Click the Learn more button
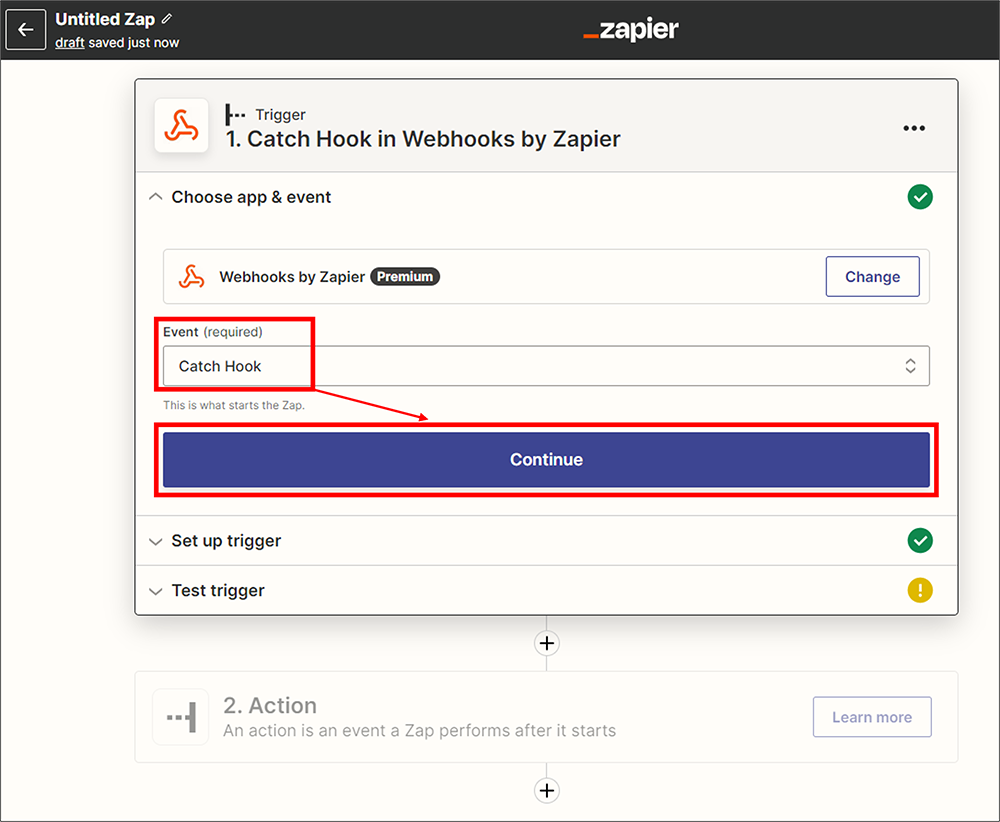This screenshot has height=822, width=1000. [872, 717]
